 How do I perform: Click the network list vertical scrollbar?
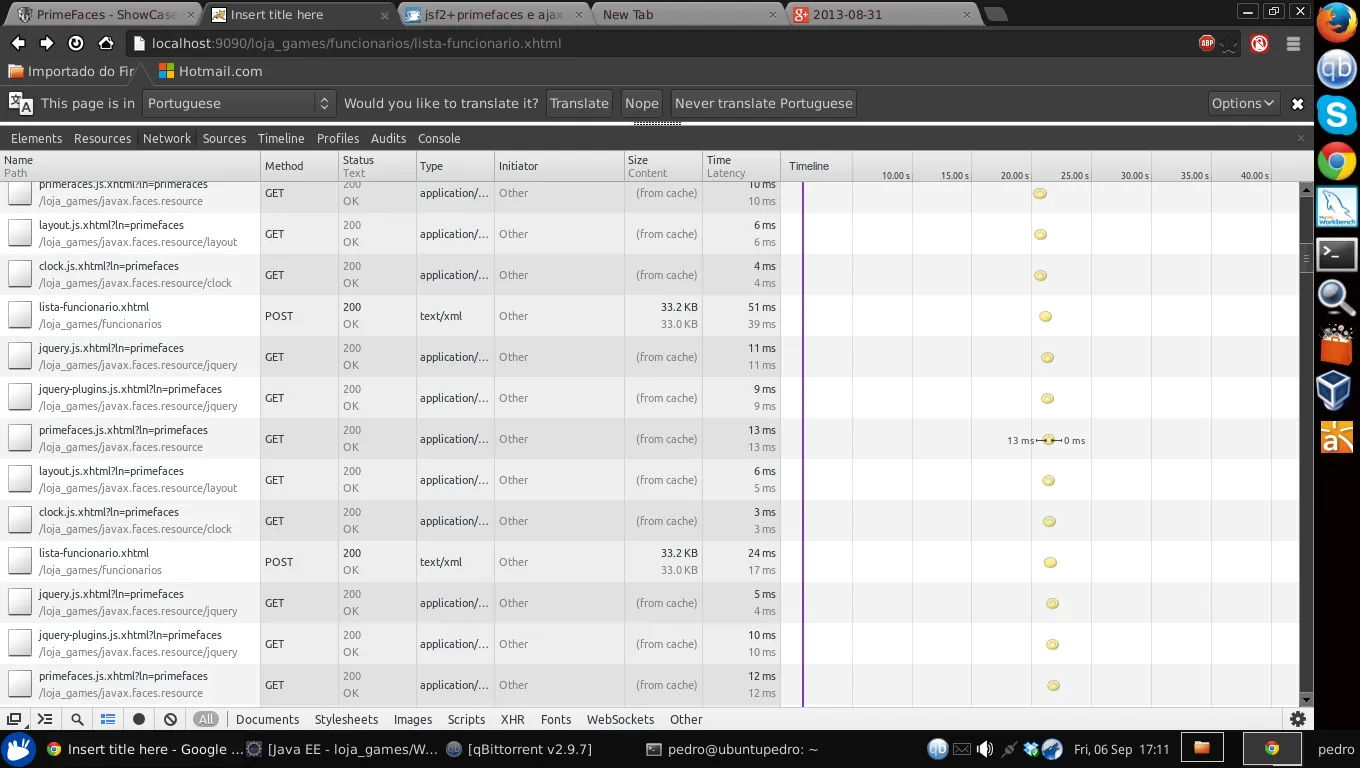[x=1306, y=445]
